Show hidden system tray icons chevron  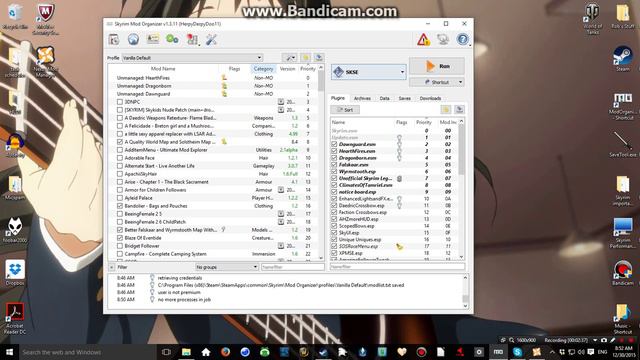(x=552, y=352)
